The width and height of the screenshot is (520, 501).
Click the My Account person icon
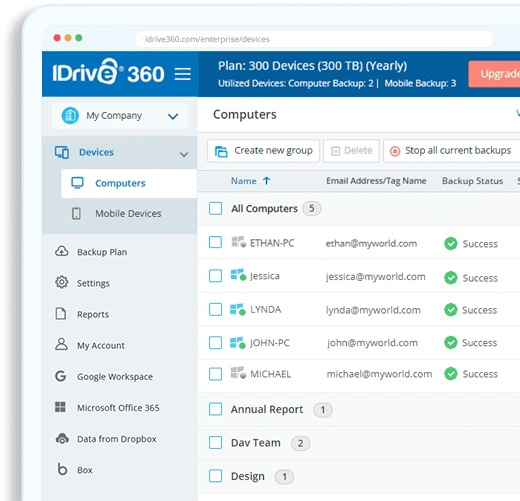61,344
